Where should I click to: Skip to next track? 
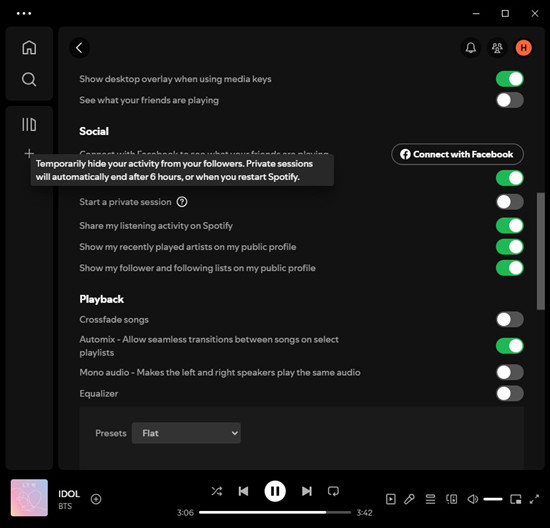point(307,491)
